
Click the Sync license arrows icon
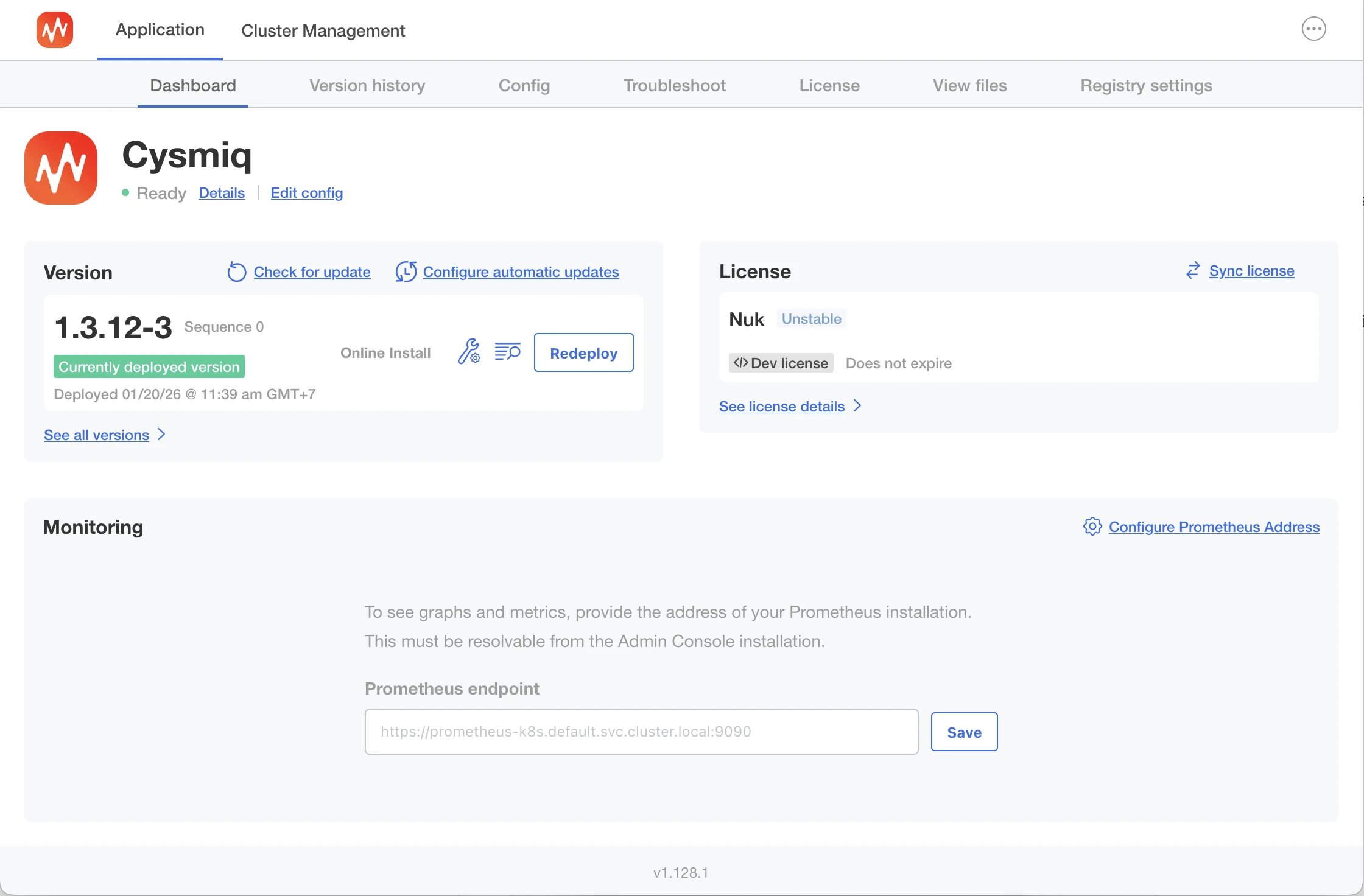point(1193,271)
